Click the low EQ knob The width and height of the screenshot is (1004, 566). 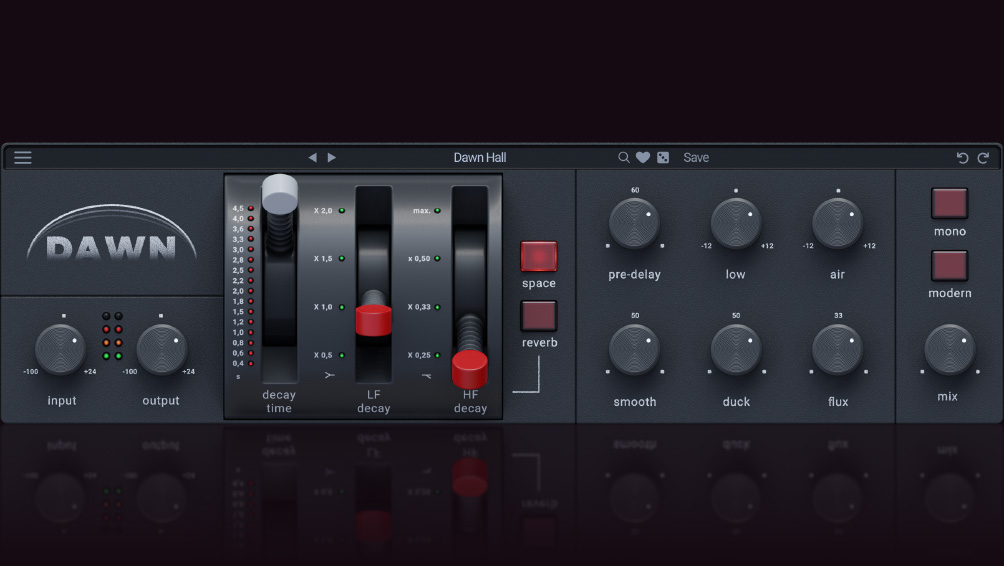click(x=736, y=223)
